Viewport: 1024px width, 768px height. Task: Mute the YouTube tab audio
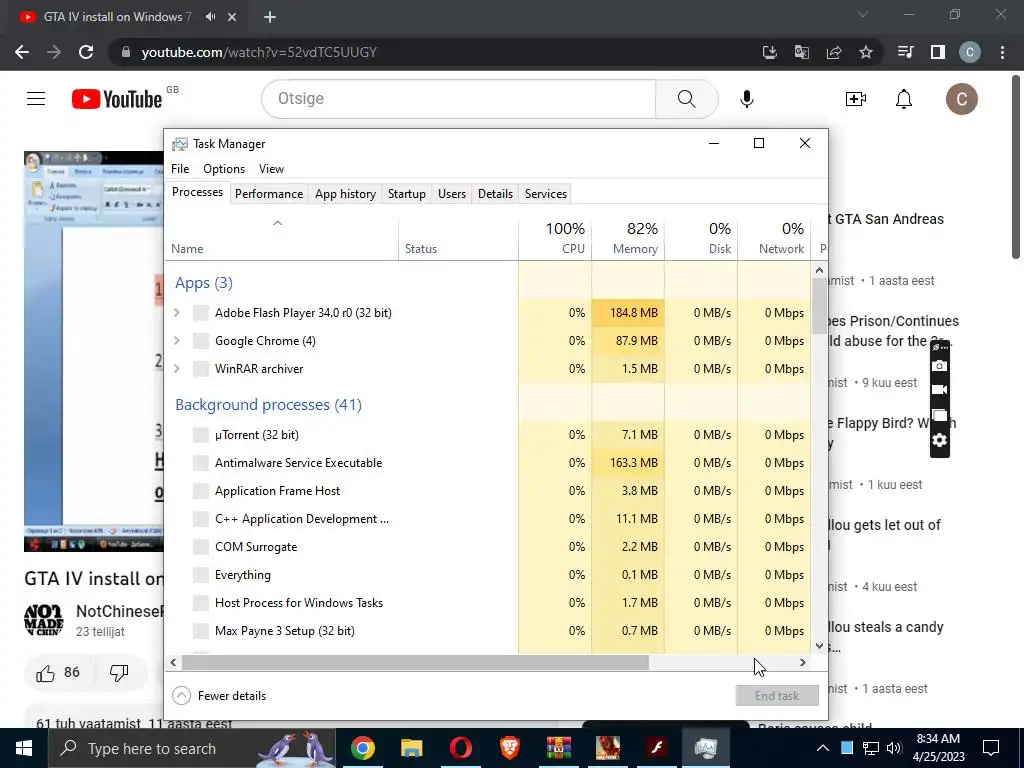point(210,17)
